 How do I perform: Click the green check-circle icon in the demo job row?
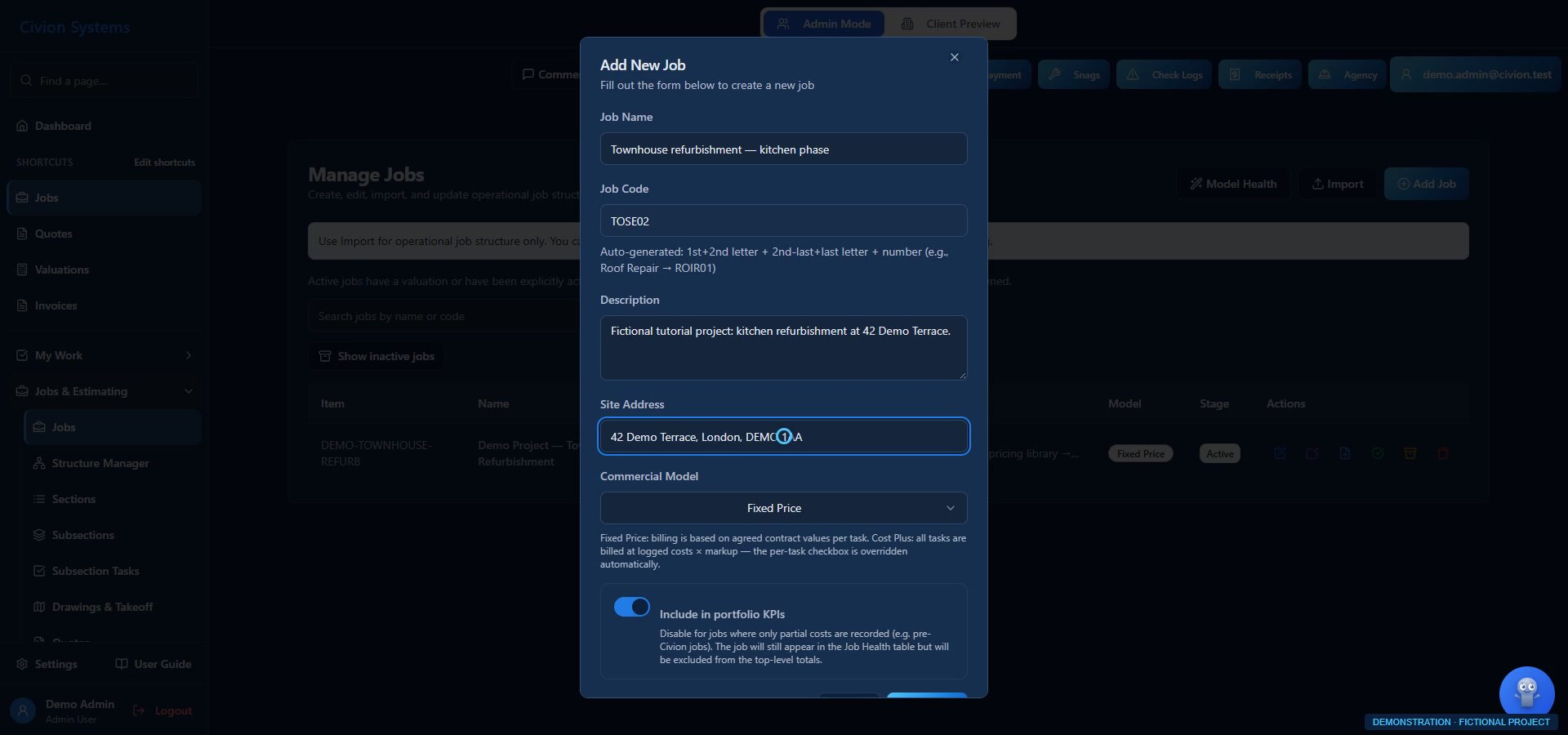(x=1378, y=453)
